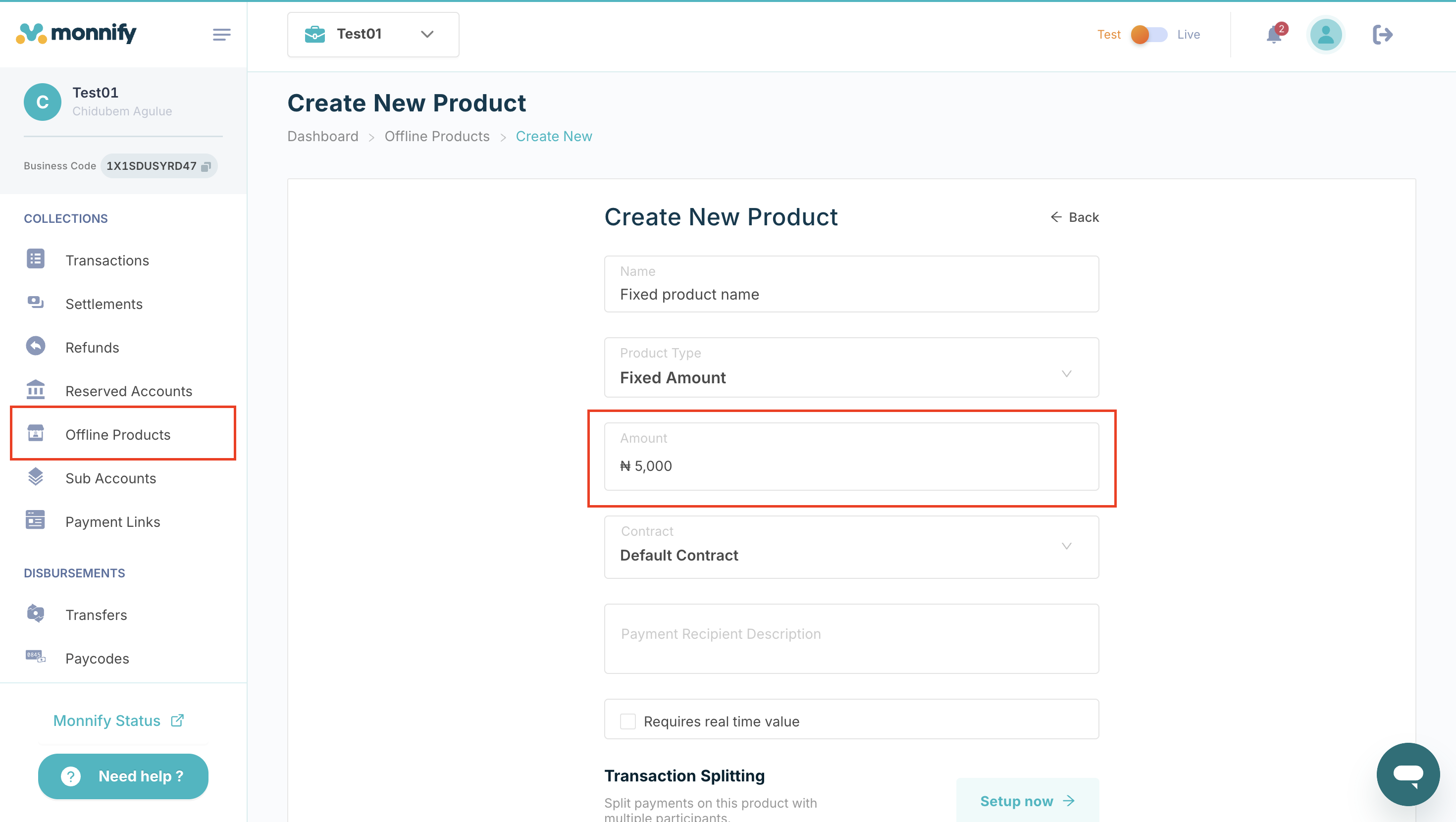Expand the Contract dropdown
Screen dimensions: 1456x822
tap(851, 547)
